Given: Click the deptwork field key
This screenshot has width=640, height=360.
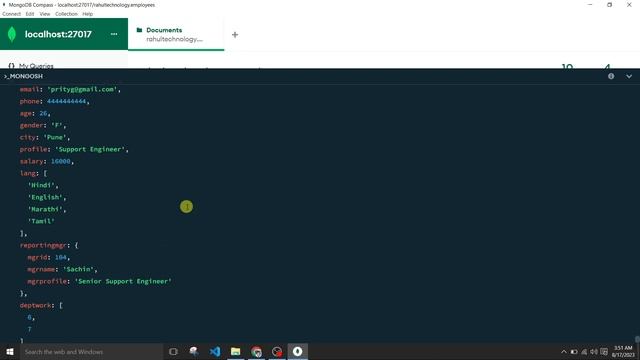Looking at the screenshot, I should [x=36, y=305].
